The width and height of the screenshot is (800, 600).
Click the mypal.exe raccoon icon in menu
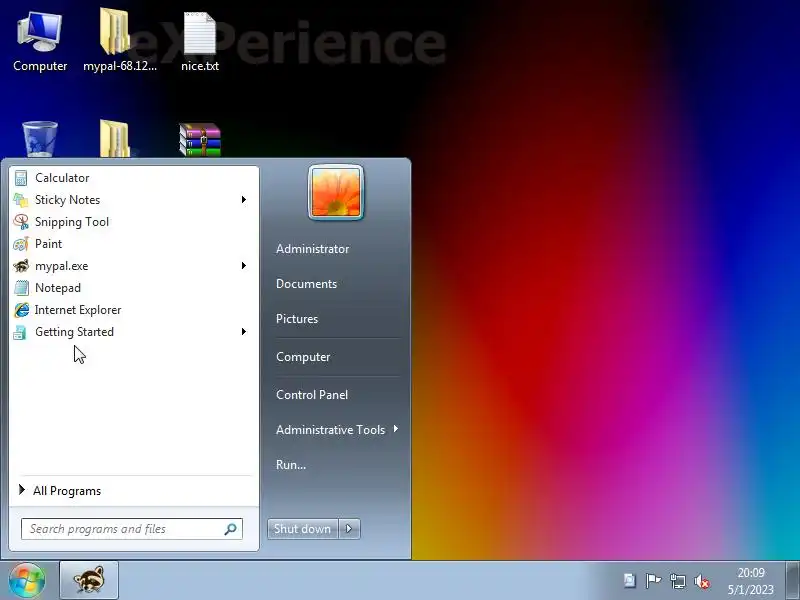[21, 266]
